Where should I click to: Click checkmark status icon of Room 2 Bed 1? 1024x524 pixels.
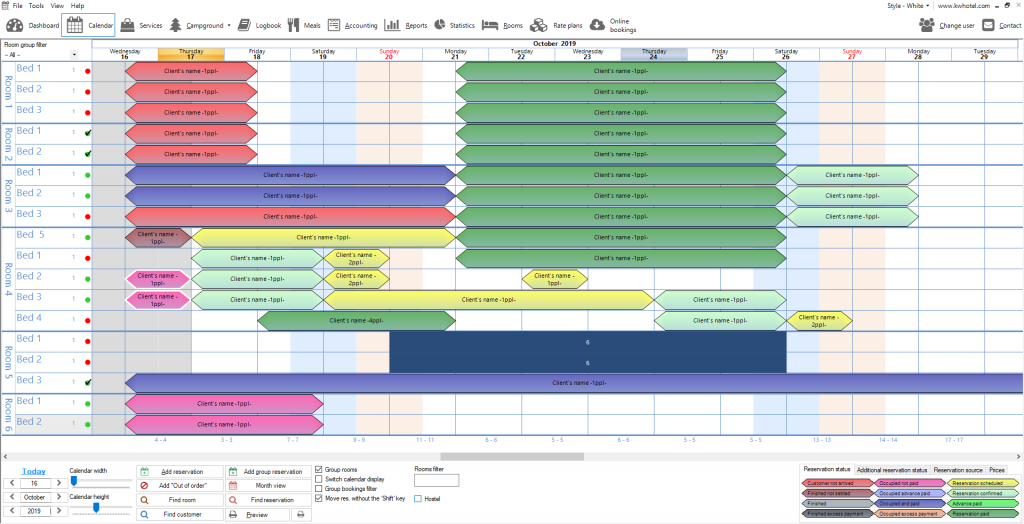point(88,133)
